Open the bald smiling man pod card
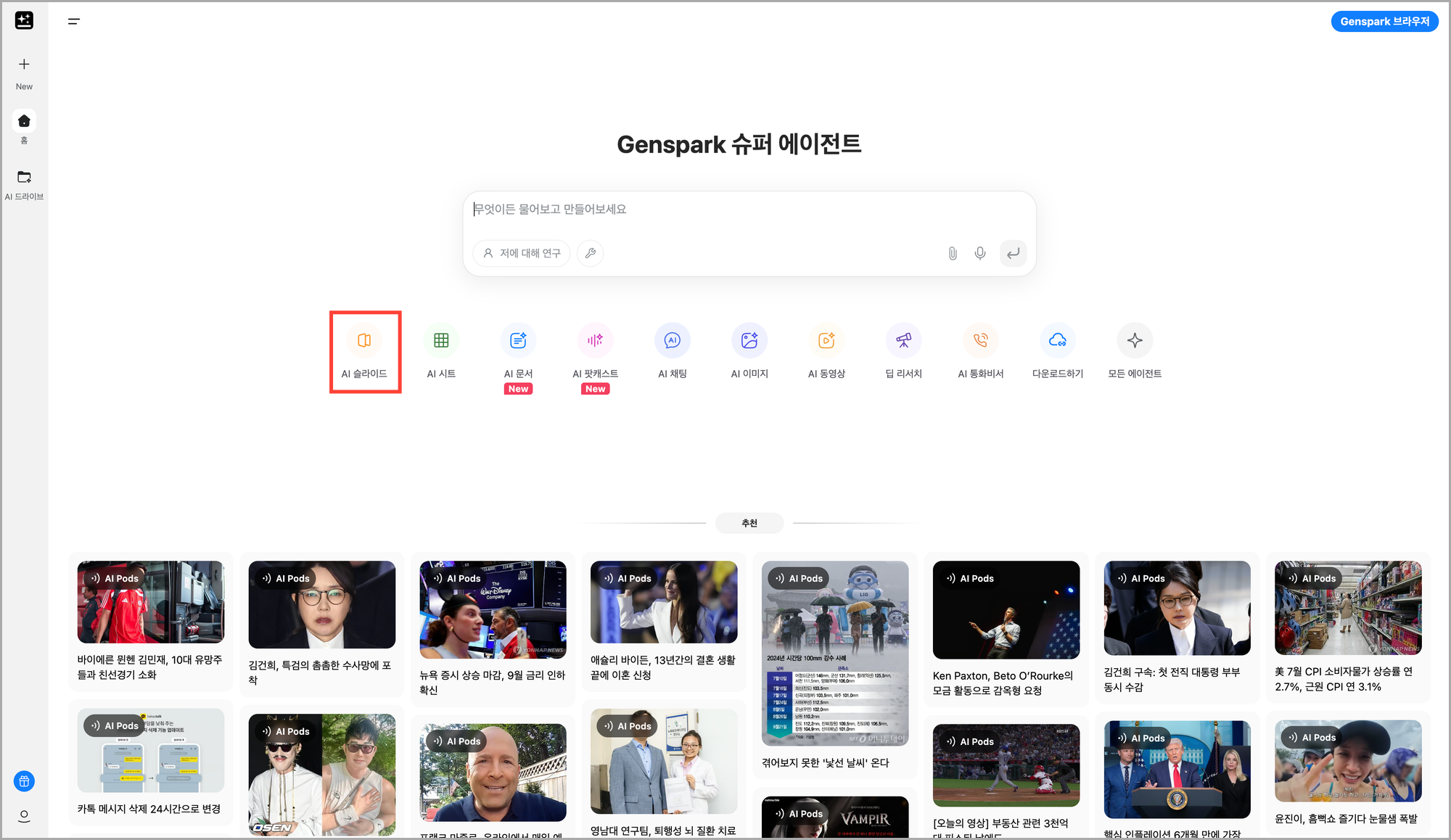Screen dimensions: 1451x840 493,777
